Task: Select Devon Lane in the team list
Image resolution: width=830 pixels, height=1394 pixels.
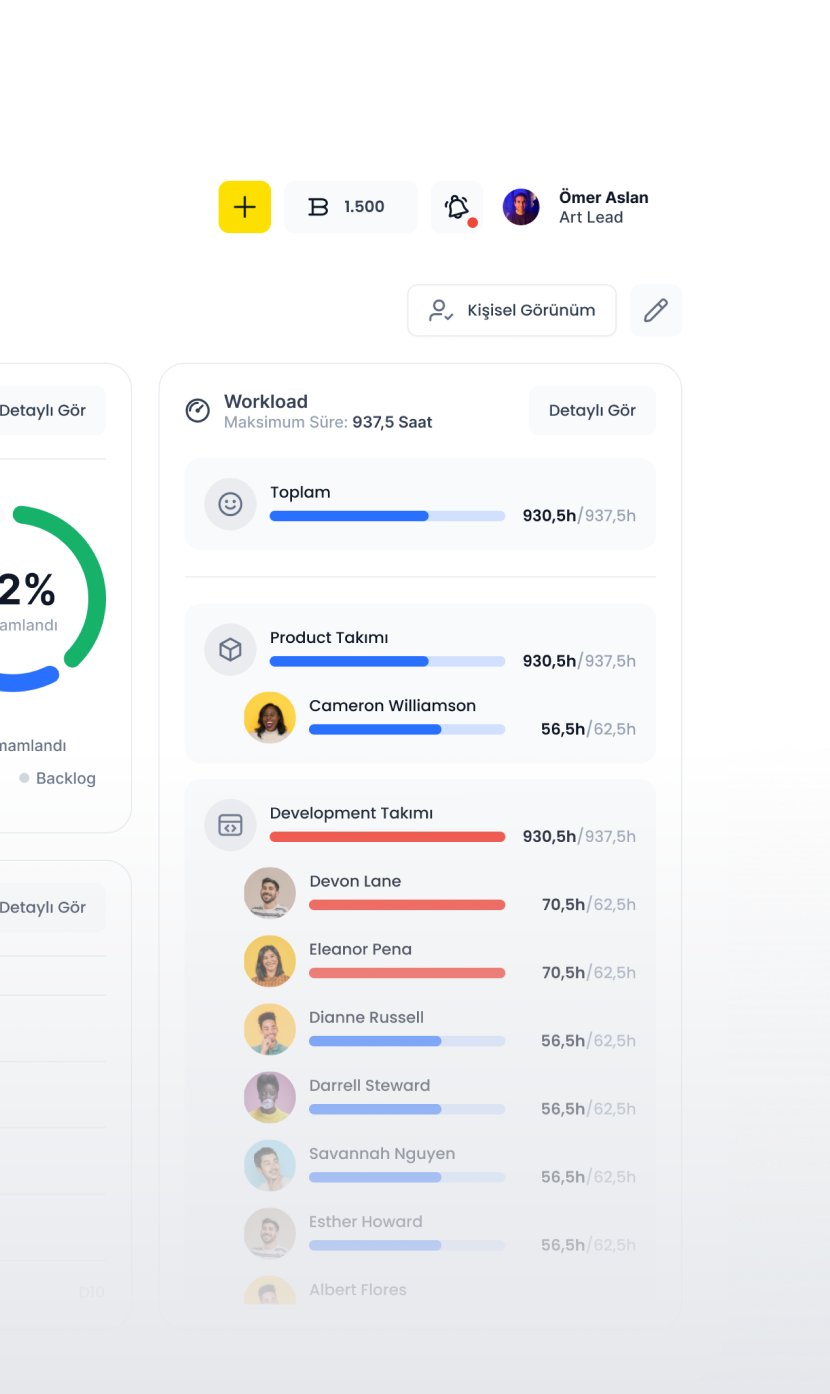Action: coord(355,882)
